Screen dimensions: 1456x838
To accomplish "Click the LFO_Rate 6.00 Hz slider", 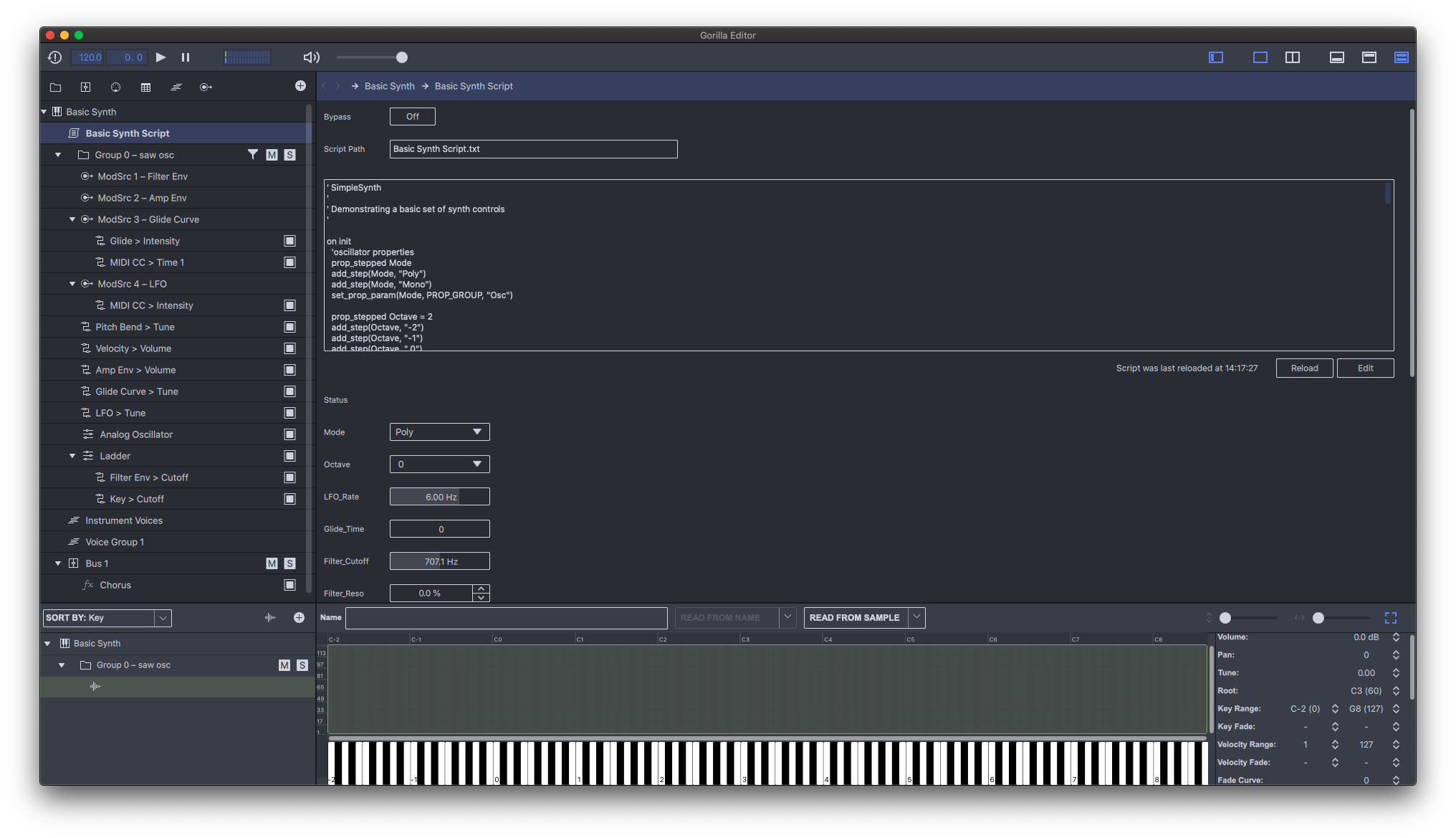I will [439, 496].
